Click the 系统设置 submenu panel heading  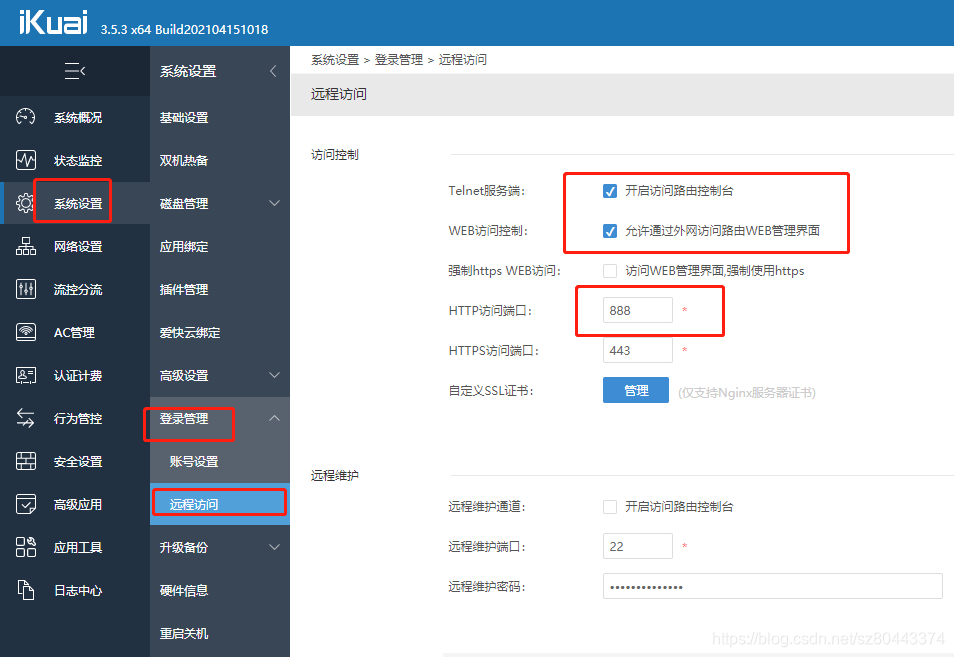[188, 71]
